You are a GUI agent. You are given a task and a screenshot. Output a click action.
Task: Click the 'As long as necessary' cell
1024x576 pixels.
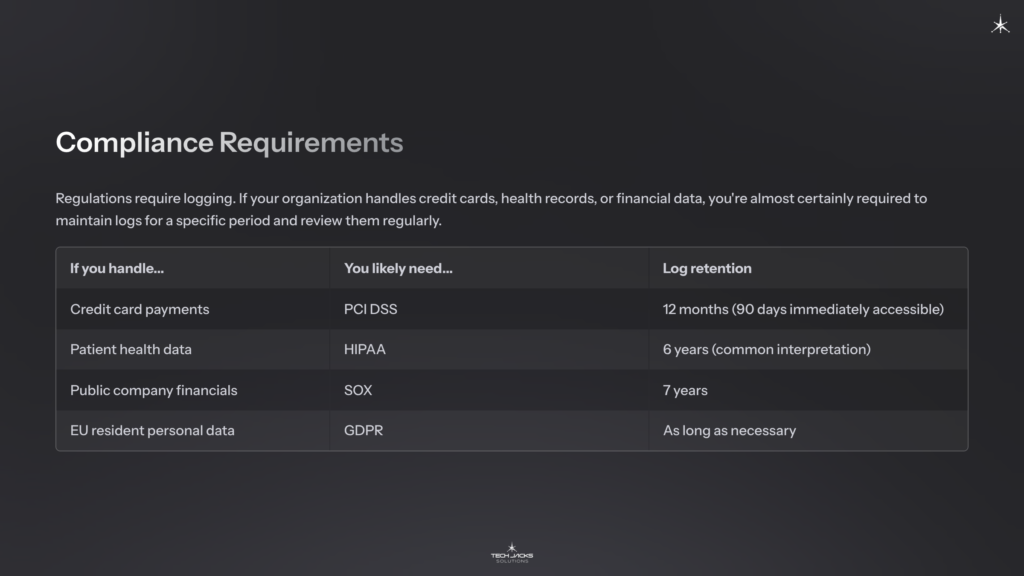[x=729, y=430]
